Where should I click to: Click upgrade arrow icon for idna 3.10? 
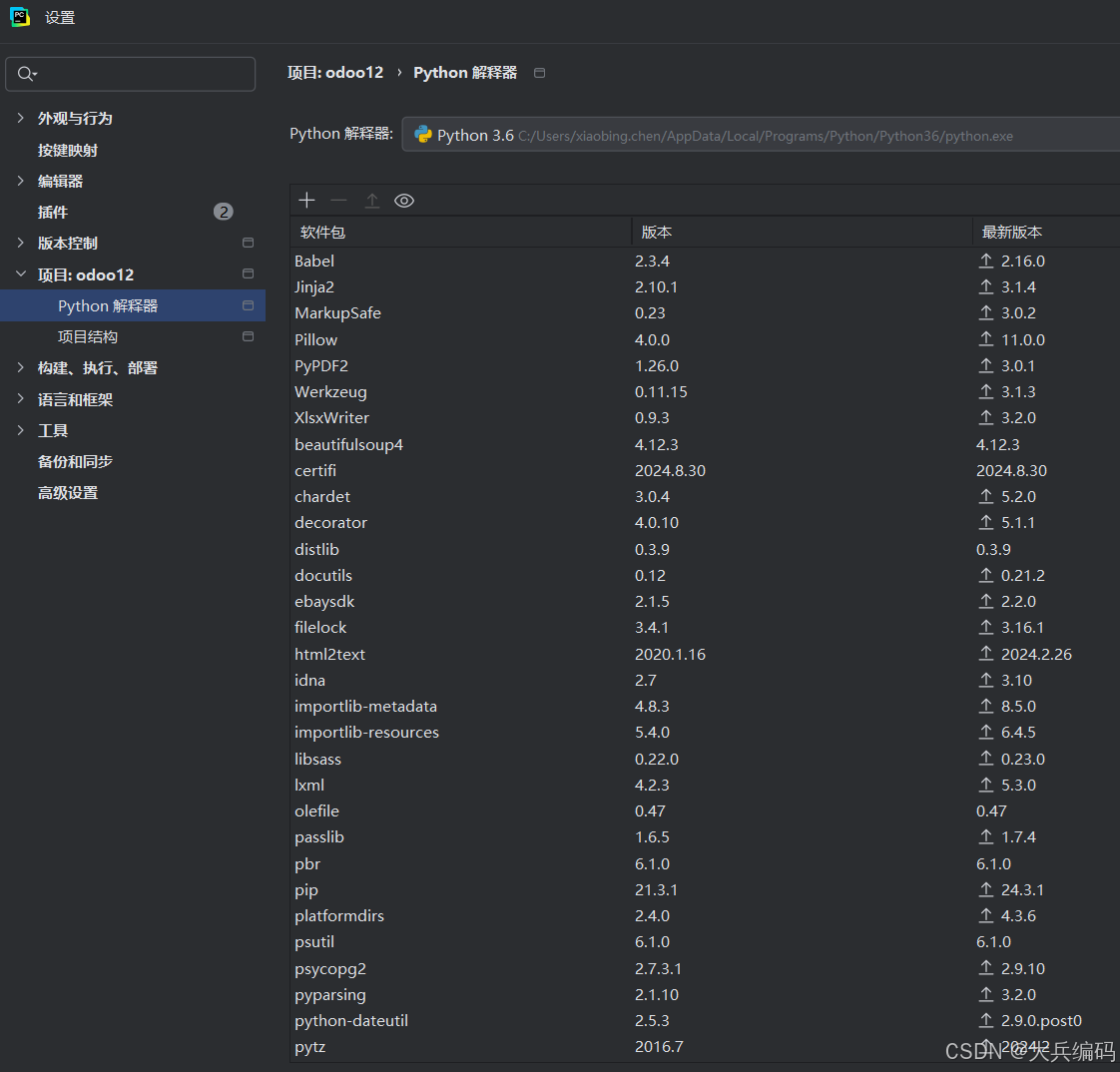pyautogui.click(x=985, y=680)
